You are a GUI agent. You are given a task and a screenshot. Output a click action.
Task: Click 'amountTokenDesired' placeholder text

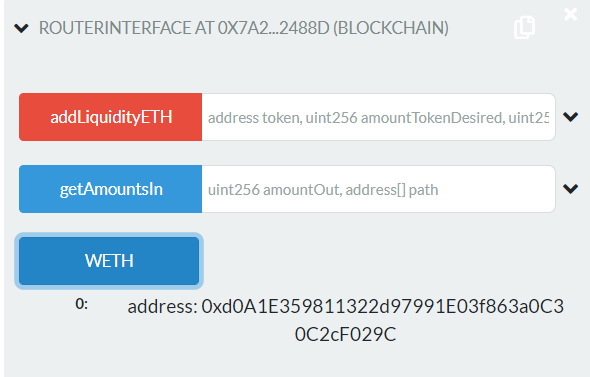[x=432, y=118]
